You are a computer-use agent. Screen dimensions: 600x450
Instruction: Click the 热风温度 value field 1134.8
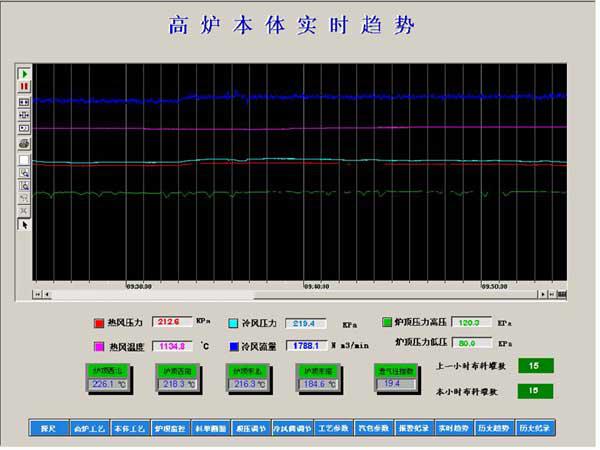pyautogui.click(x=172, y=346)
